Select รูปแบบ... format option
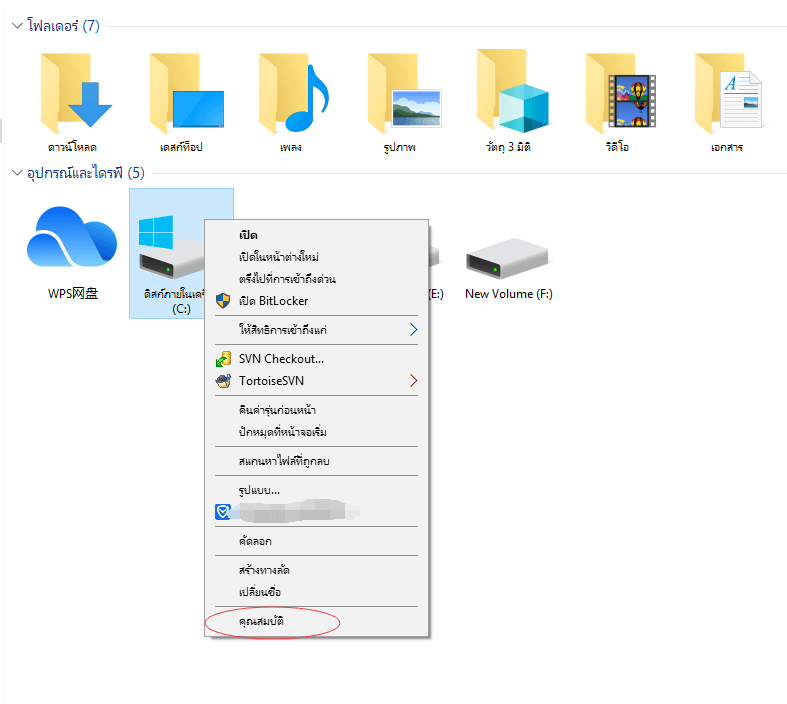 click(259, 490)
